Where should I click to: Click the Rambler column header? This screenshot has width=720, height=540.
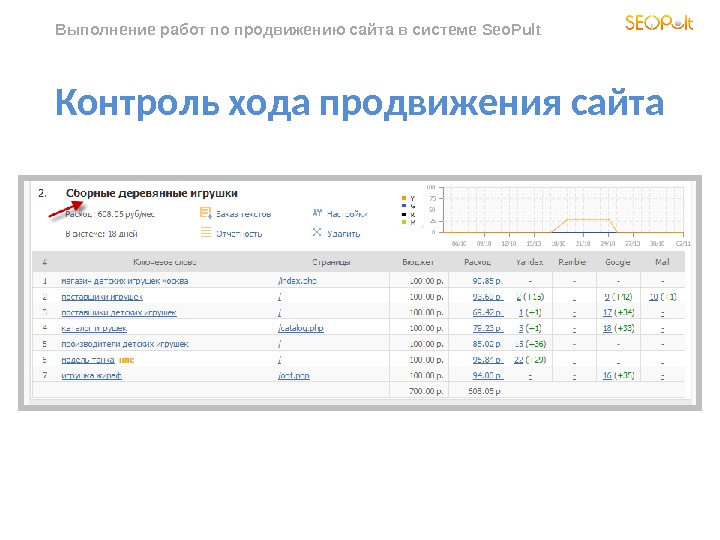[x=573, y=262]
